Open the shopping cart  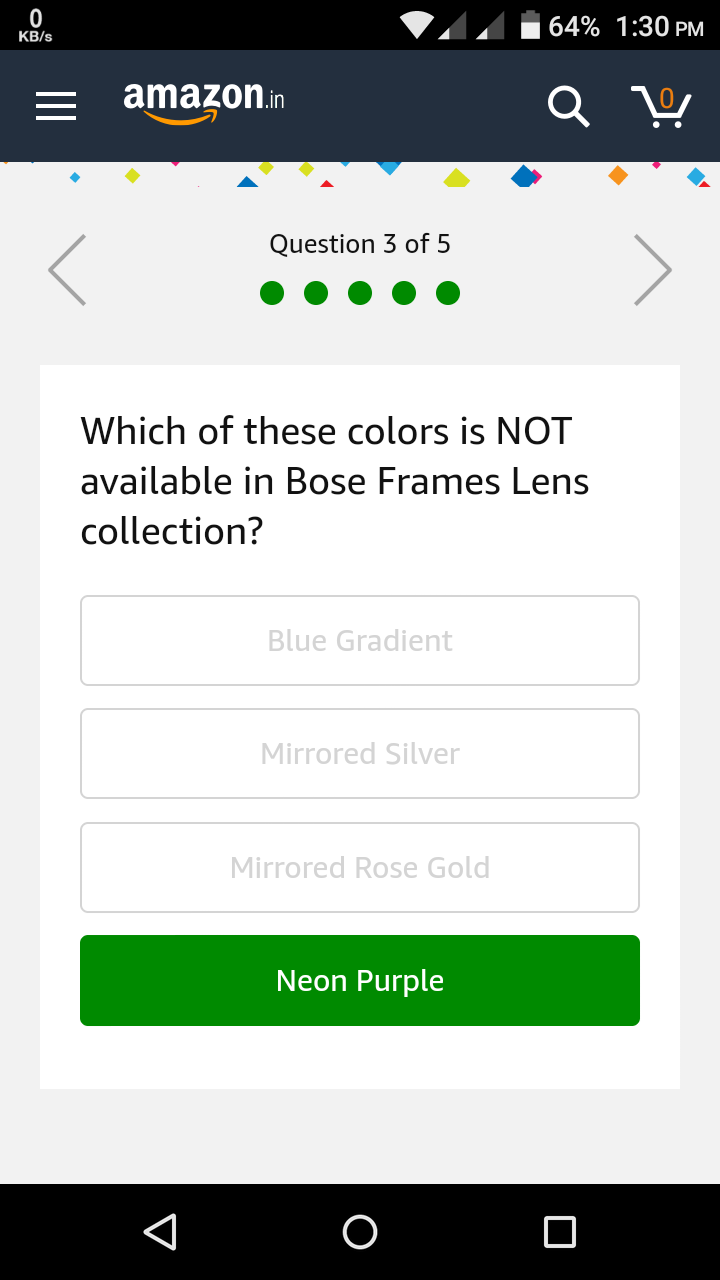point(661,106)
